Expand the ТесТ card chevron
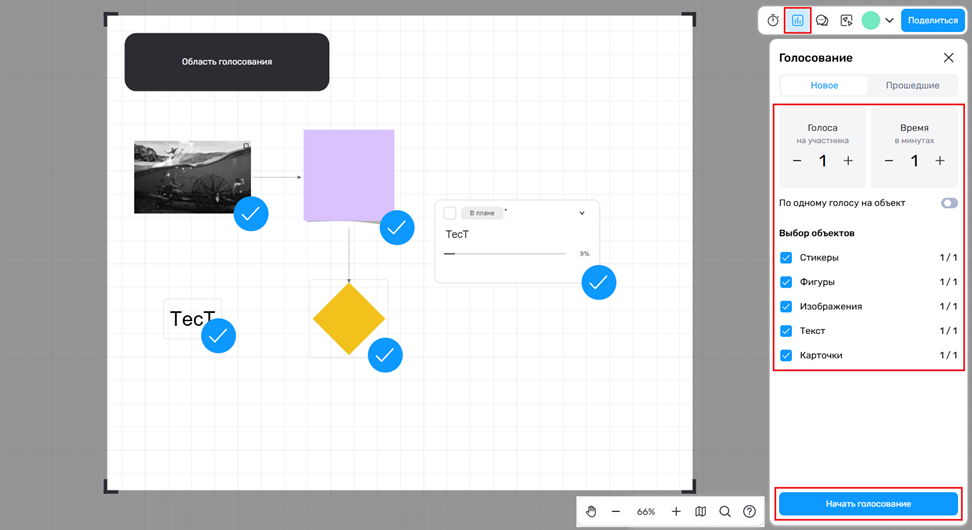 tap(582, 213)
